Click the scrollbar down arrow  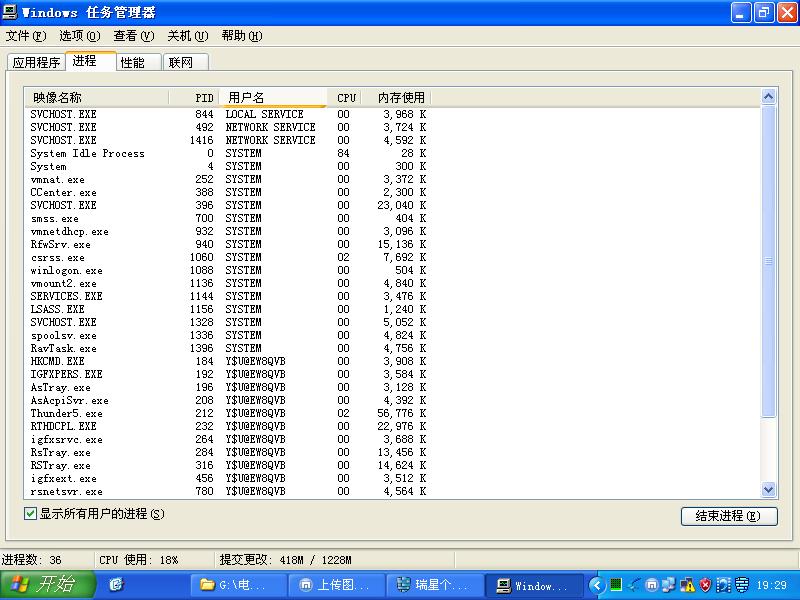coord(768,490)
